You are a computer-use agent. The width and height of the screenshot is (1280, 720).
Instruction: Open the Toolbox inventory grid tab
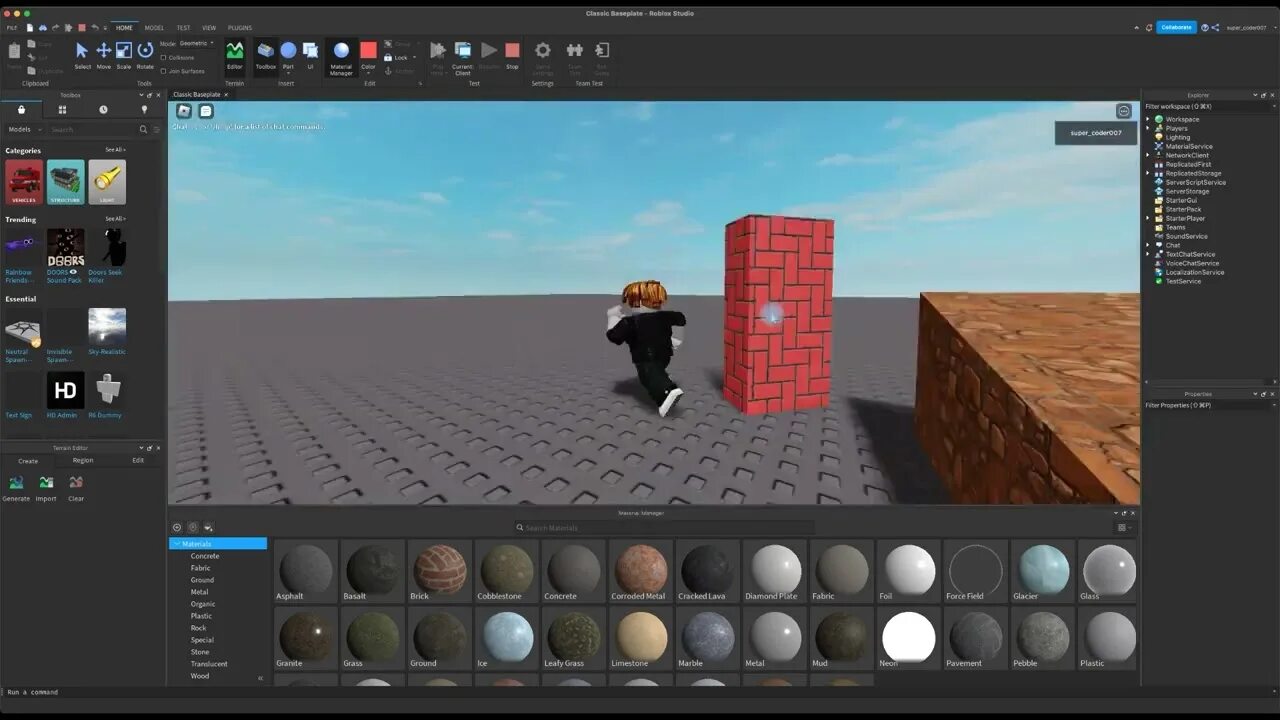point(62,109)
